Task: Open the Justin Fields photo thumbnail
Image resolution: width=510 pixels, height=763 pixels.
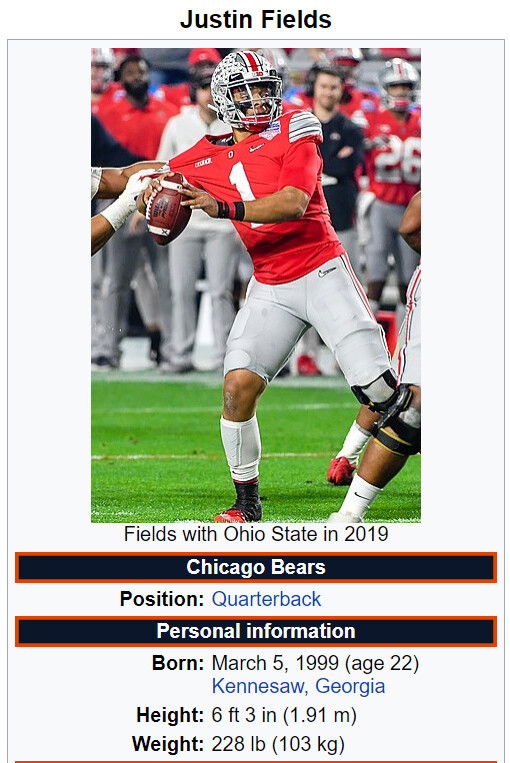Action: [x=255, y=285]
